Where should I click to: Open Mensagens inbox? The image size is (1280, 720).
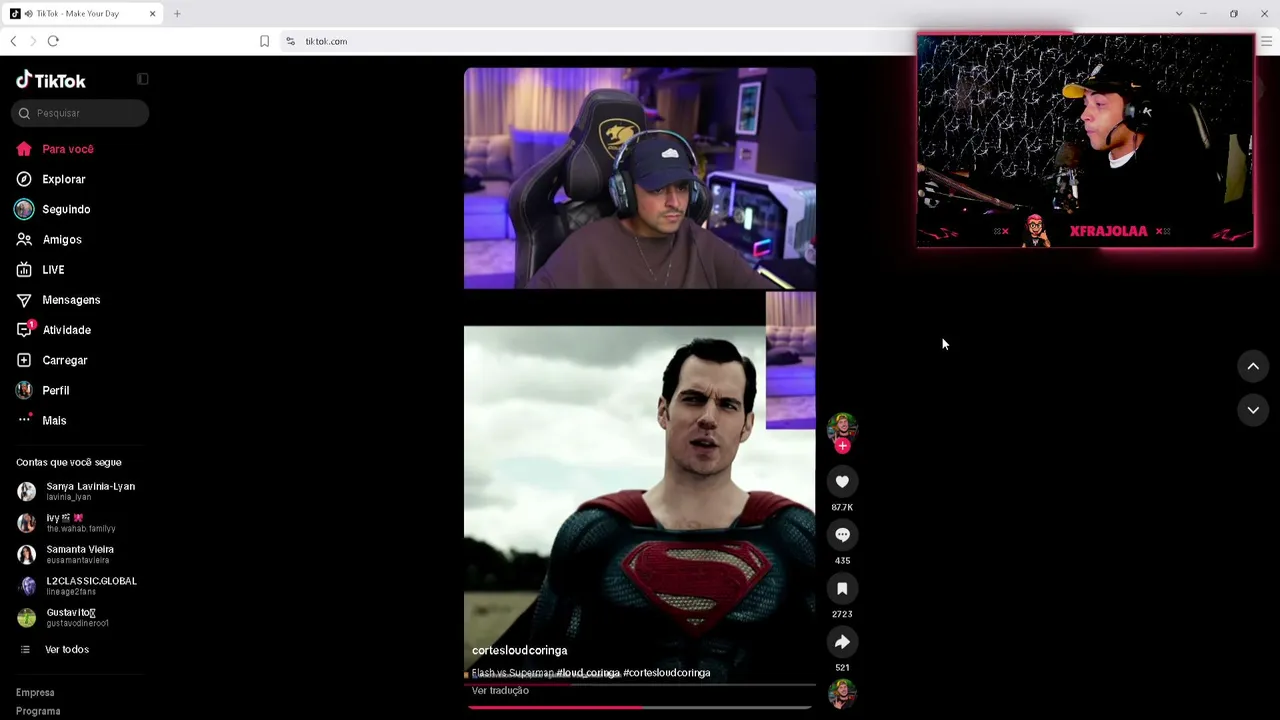point(71,300)
